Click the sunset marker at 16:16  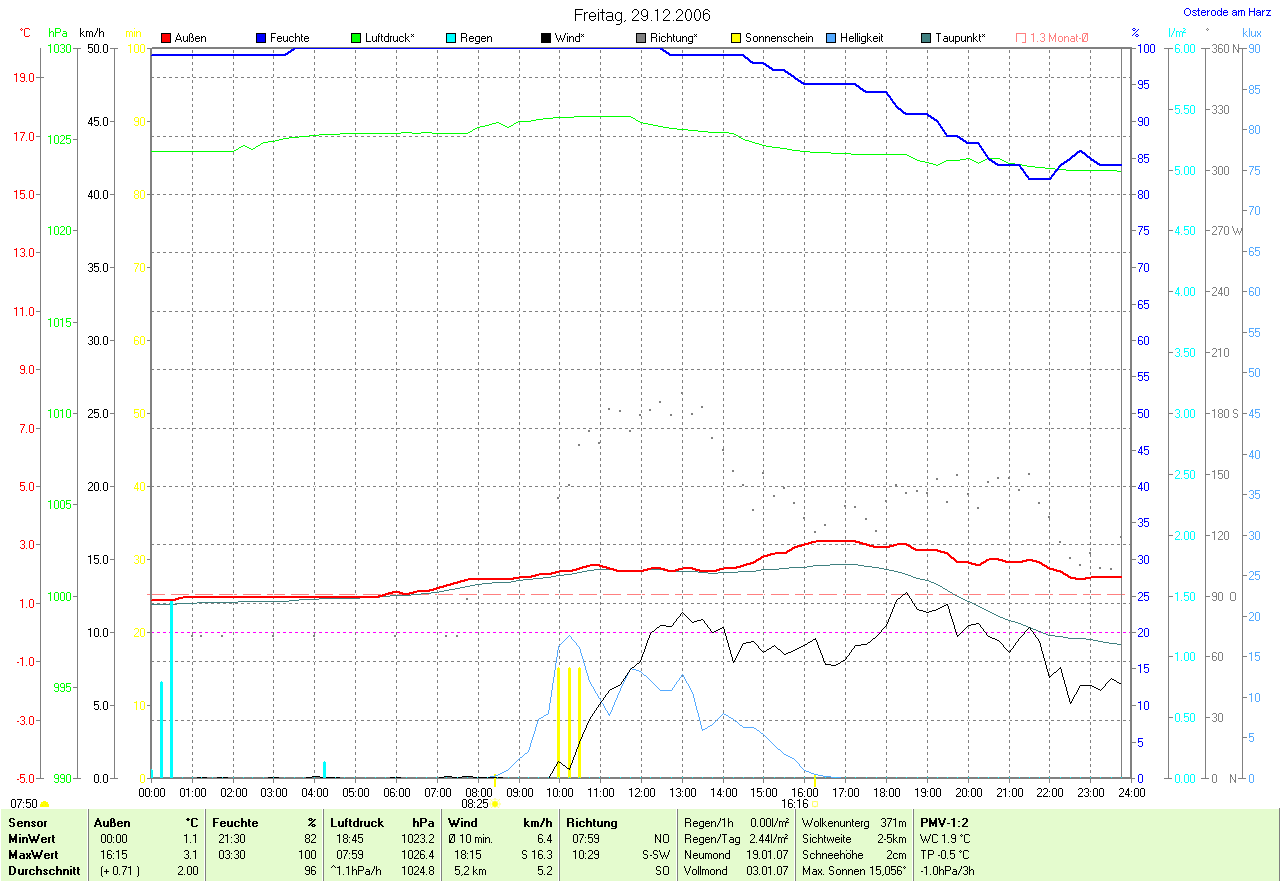coord(815,803)
